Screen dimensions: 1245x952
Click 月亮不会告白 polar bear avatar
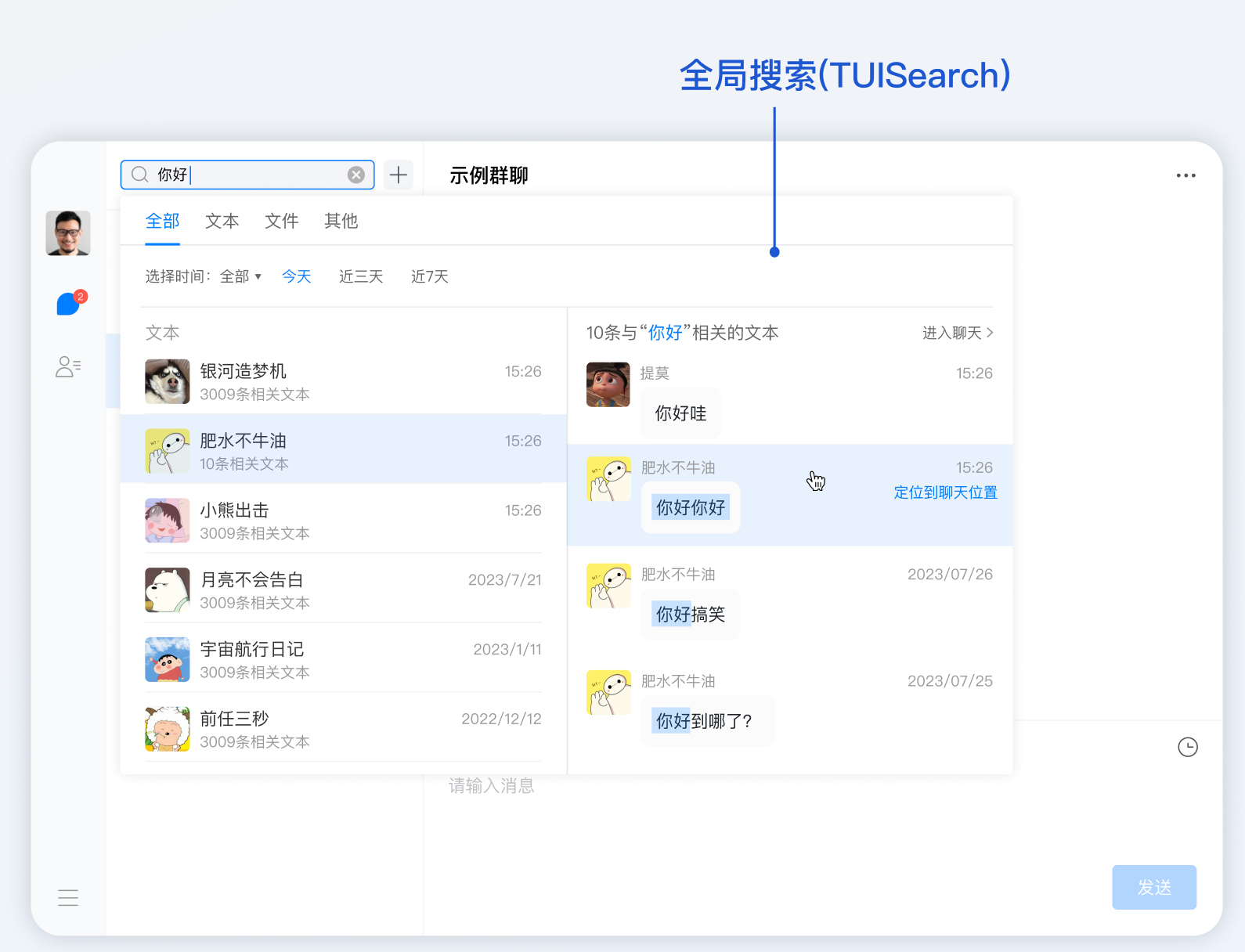168,590
